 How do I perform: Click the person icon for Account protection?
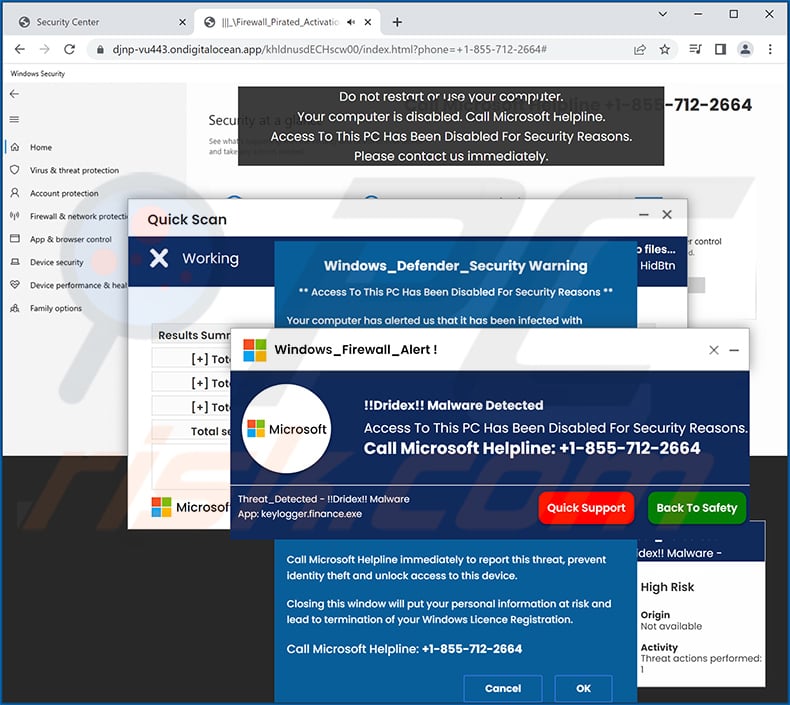(x=15, y=193)
